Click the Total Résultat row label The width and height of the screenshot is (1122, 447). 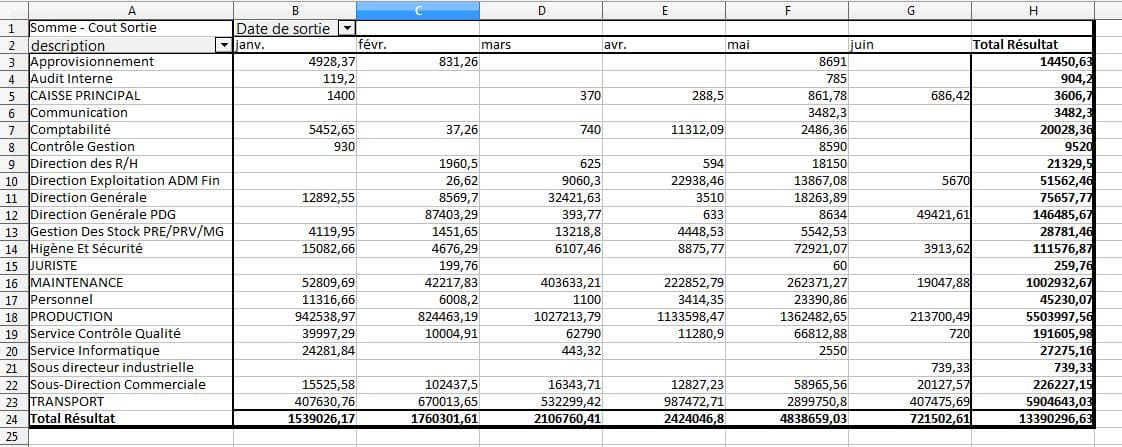(131, 418)
